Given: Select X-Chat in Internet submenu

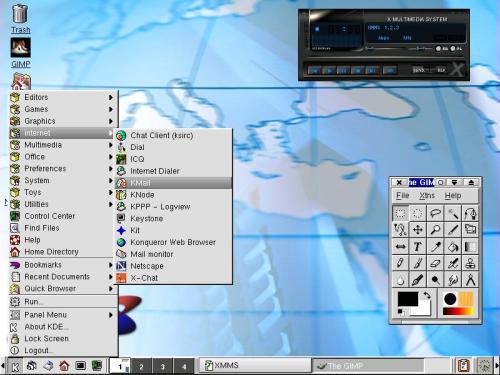Looking at the screenshot, I should pos(173,278).
